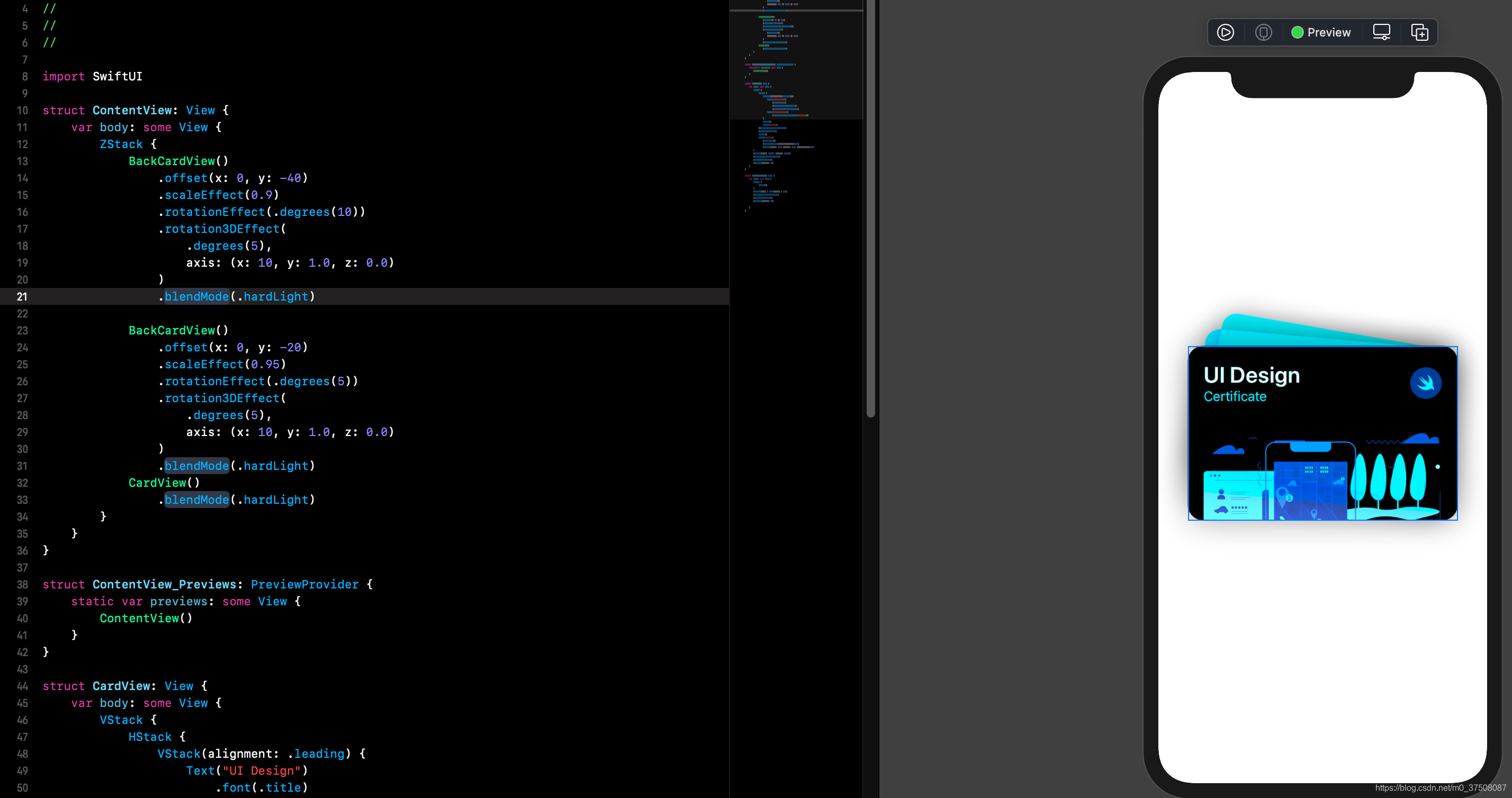1512x798 pixels.
Task: Start Live Preview with the play icon
Action: [1225, 32]
